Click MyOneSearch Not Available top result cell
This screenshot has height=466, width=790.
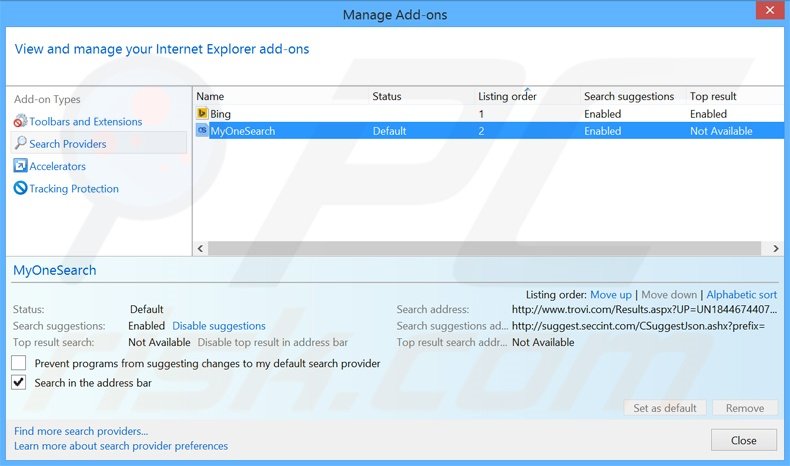click(x=721, y=131)
